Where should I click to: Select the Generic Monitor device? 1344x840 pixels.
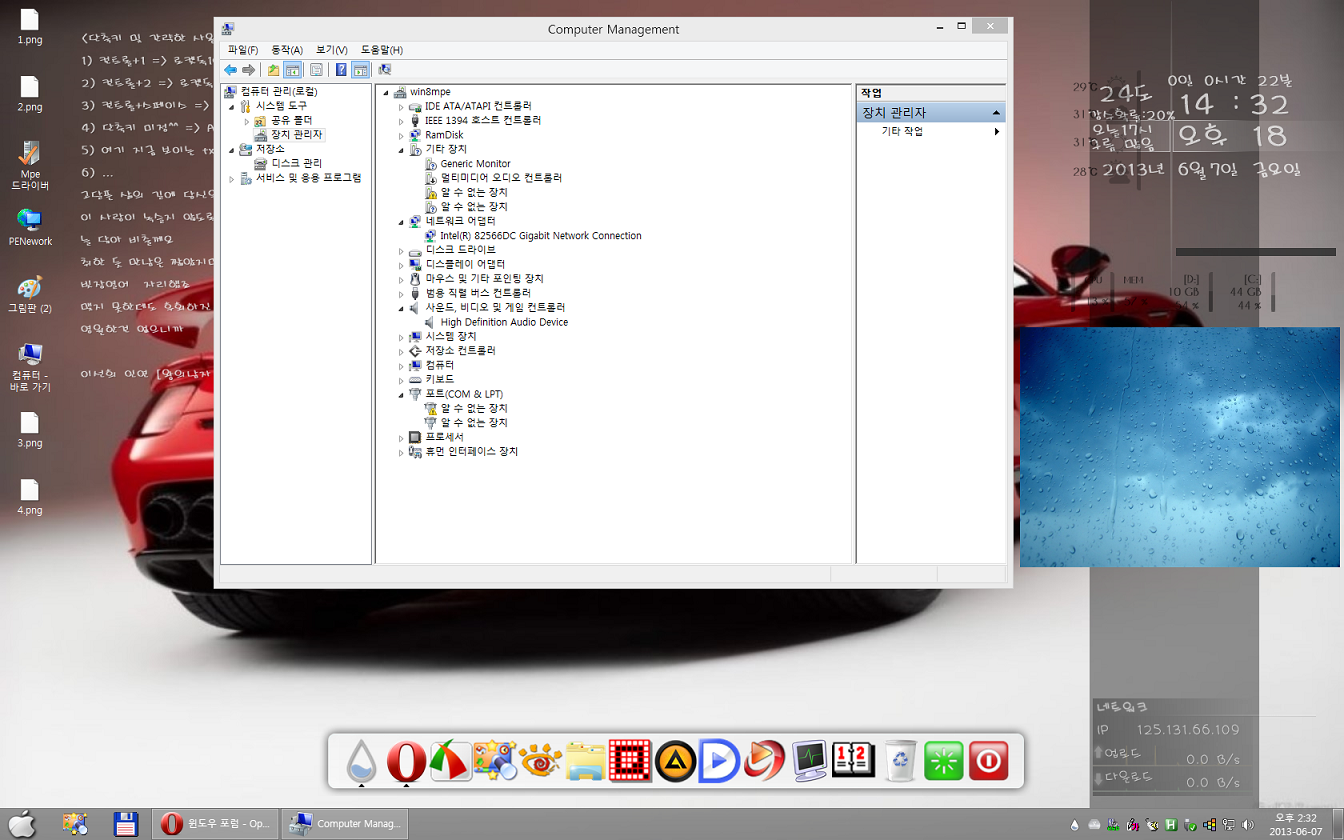[475, 163]
